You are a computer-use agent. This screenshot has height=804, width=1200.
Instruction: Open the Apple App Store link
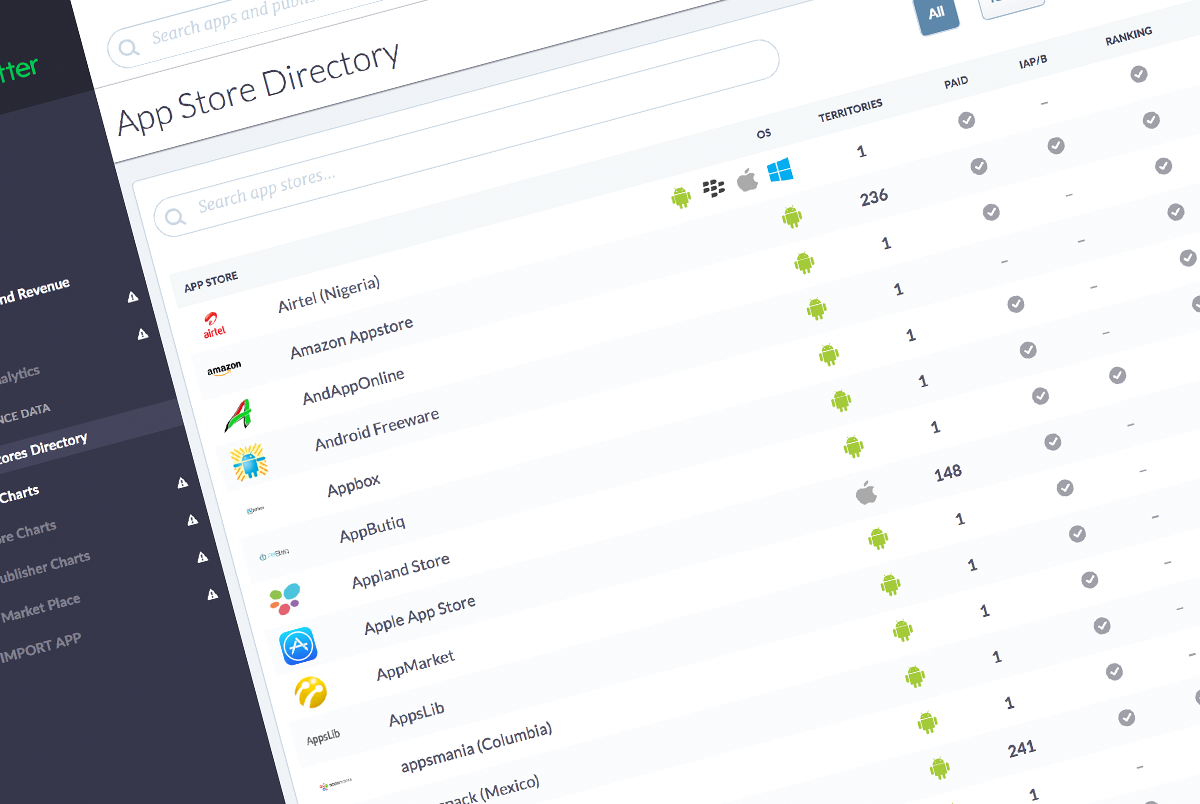[x=419, y=614]
